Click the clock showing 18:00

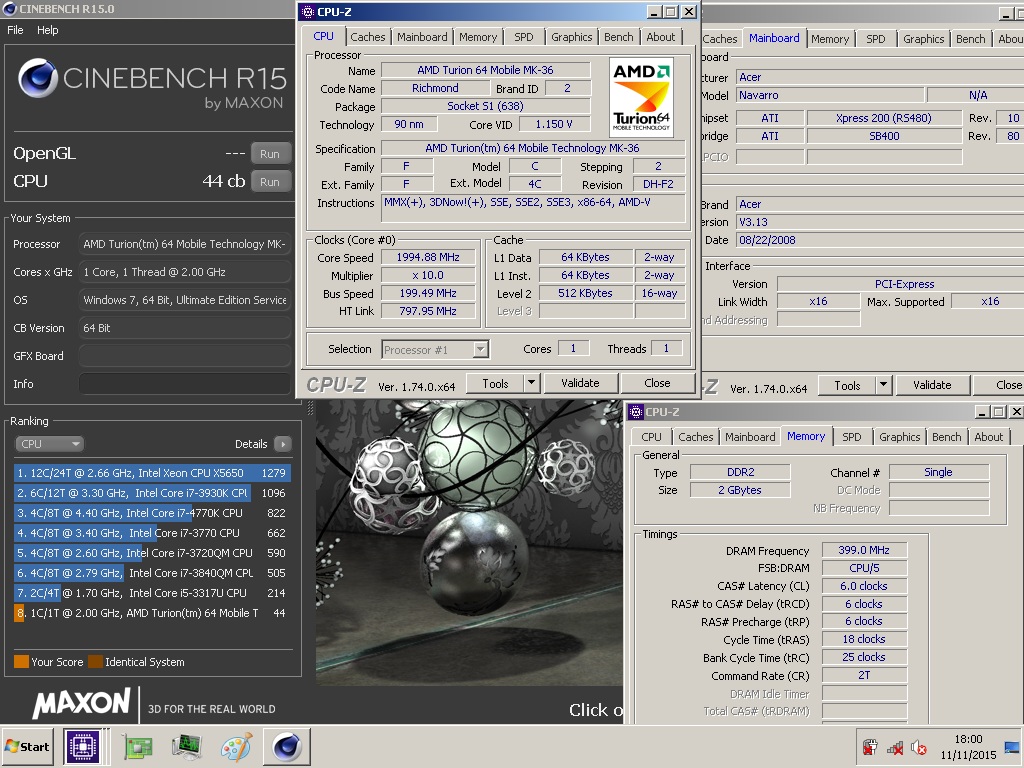pyautogui.click(x=968, y=739)
